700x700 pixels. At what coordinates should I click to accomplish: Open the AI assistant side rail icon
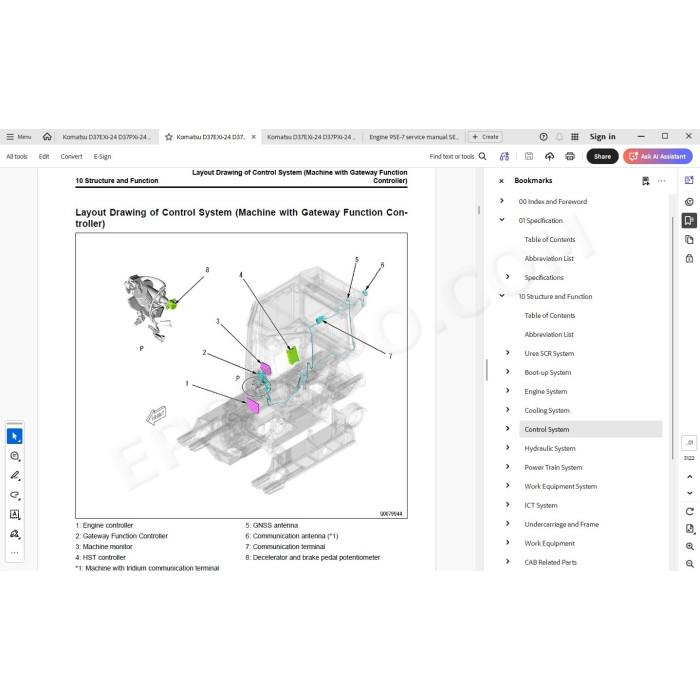click(689, 180)
